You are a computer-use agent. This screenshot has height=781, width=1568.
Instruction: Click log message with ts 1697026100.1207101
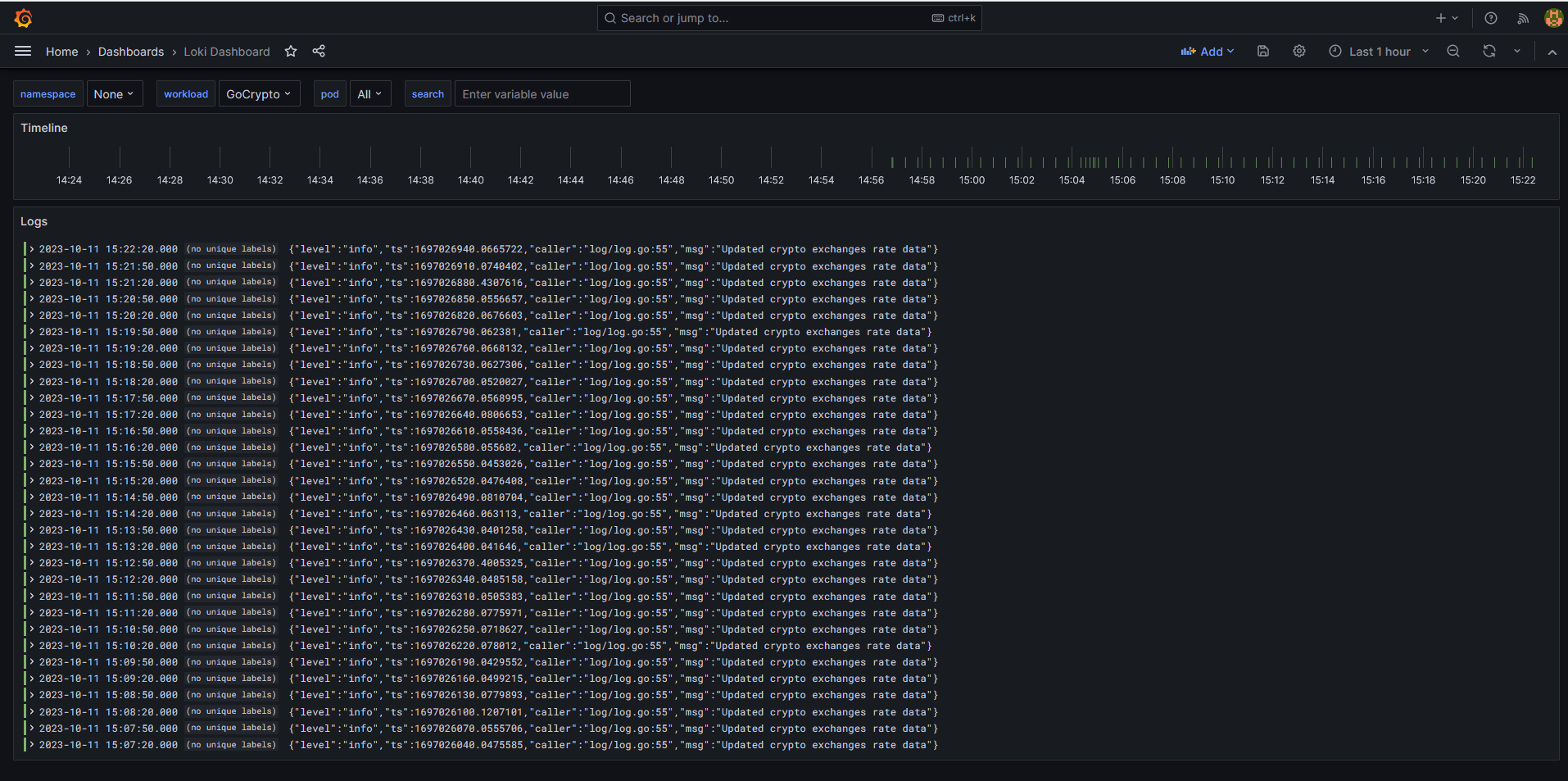(614, 712)
